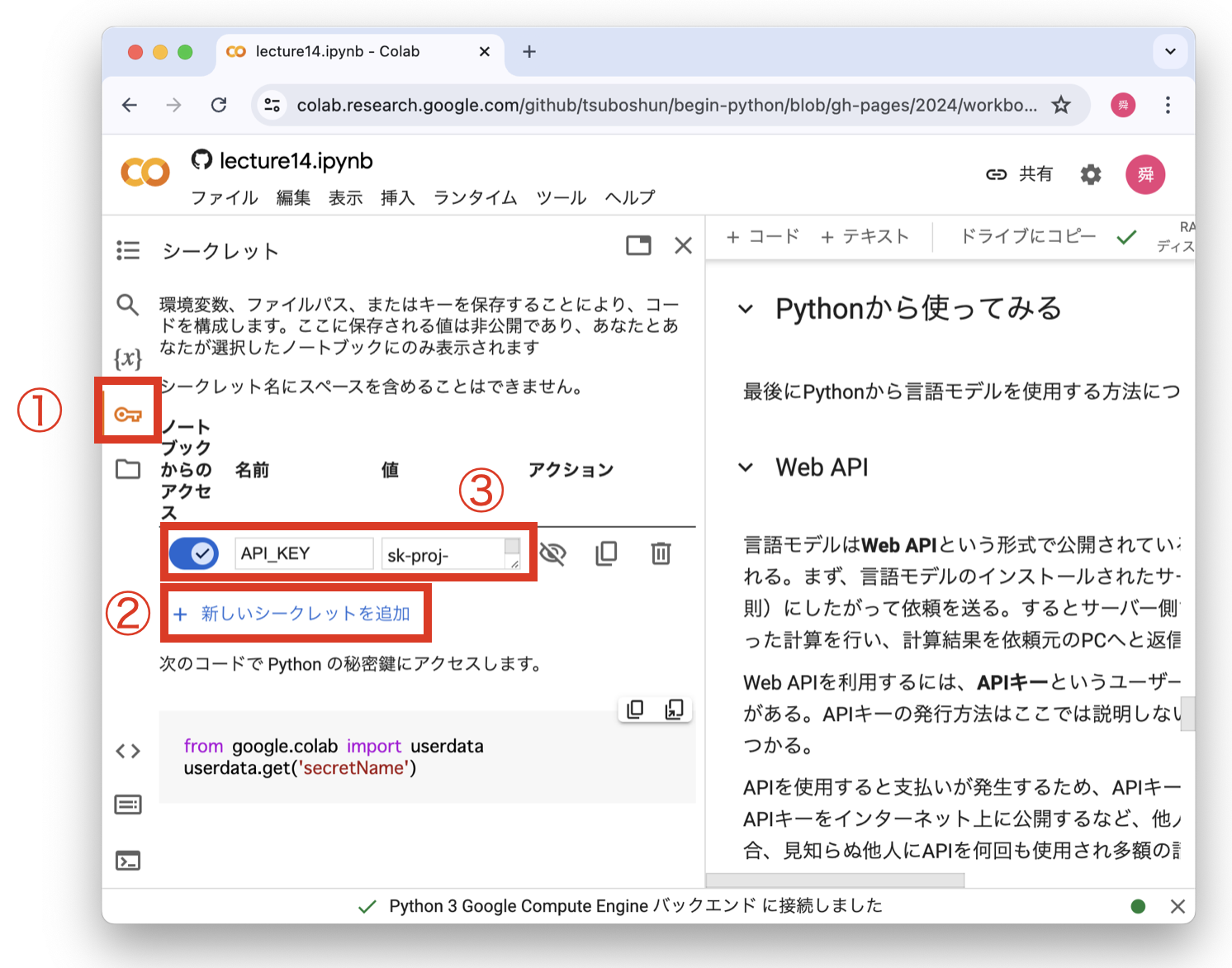Delete the API_KEY secret with trash icon
1232x968 pixels.
(661, 553)
